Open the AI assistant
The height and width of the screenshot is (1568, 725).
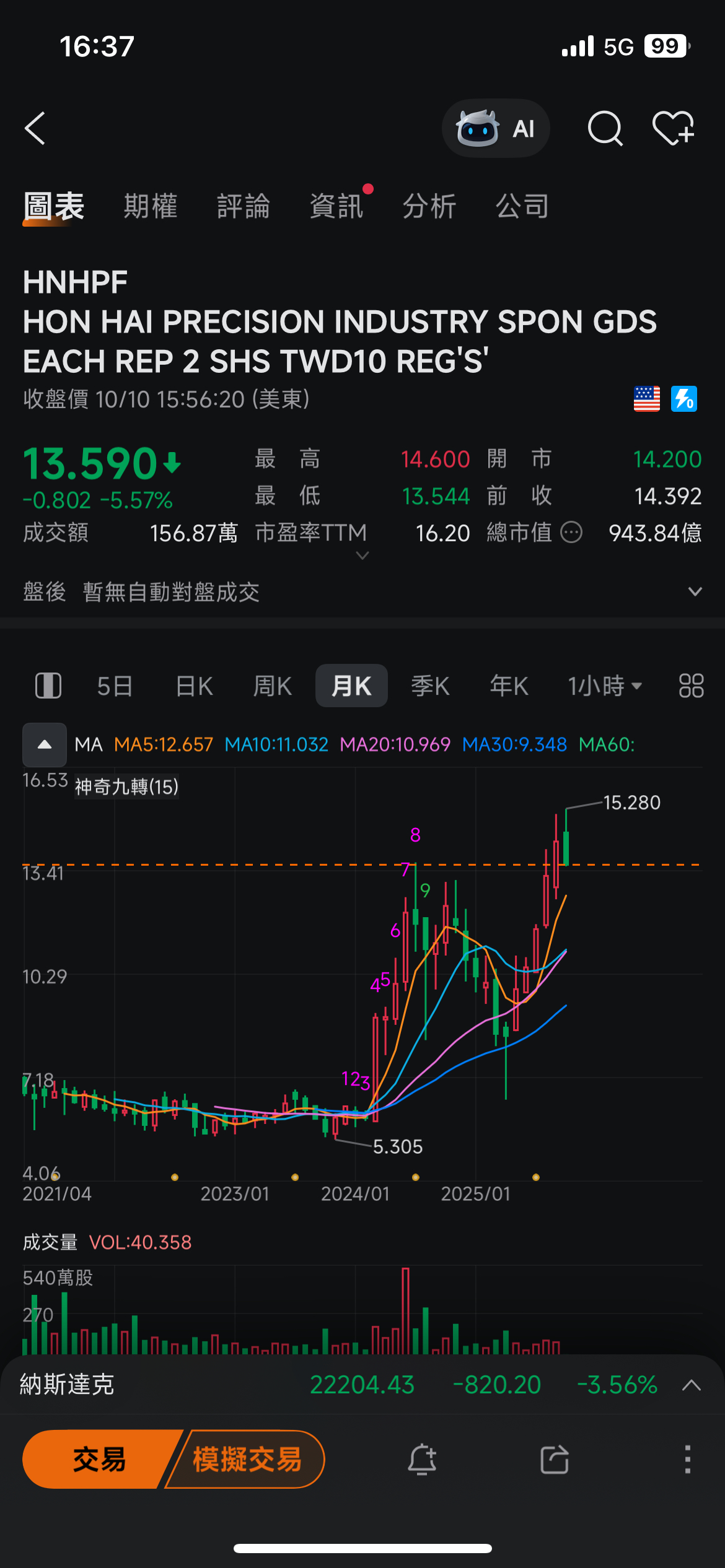coord(495,128)
